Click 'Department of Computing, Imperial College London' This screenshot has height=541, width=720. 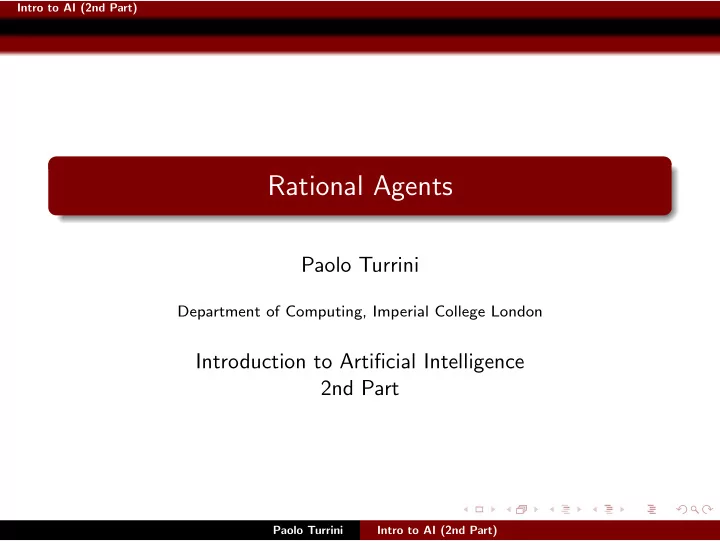(x=360, y=312)
